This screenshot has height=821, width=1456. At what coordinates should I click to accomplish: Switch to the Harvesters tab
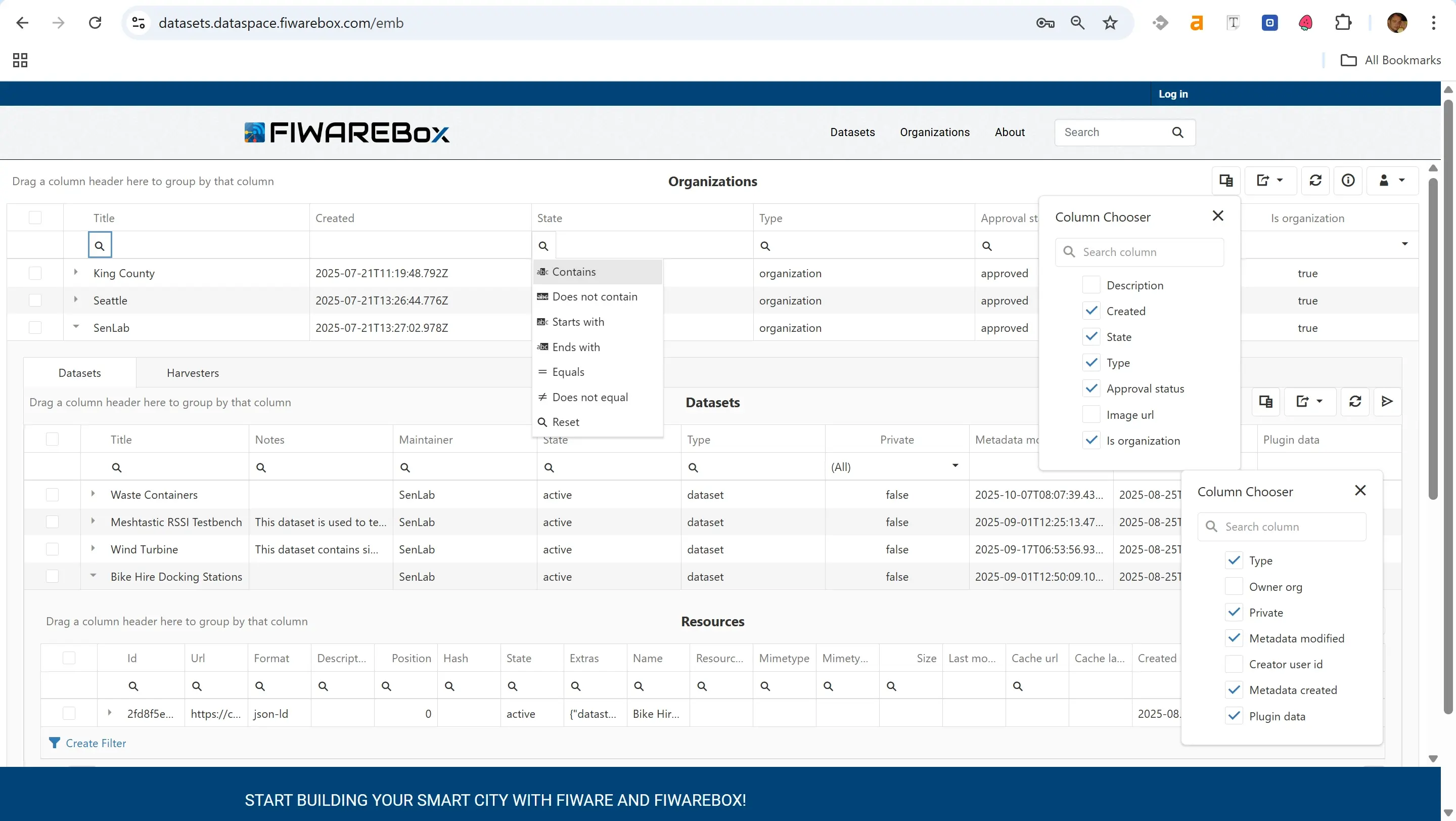click(193, 373)
